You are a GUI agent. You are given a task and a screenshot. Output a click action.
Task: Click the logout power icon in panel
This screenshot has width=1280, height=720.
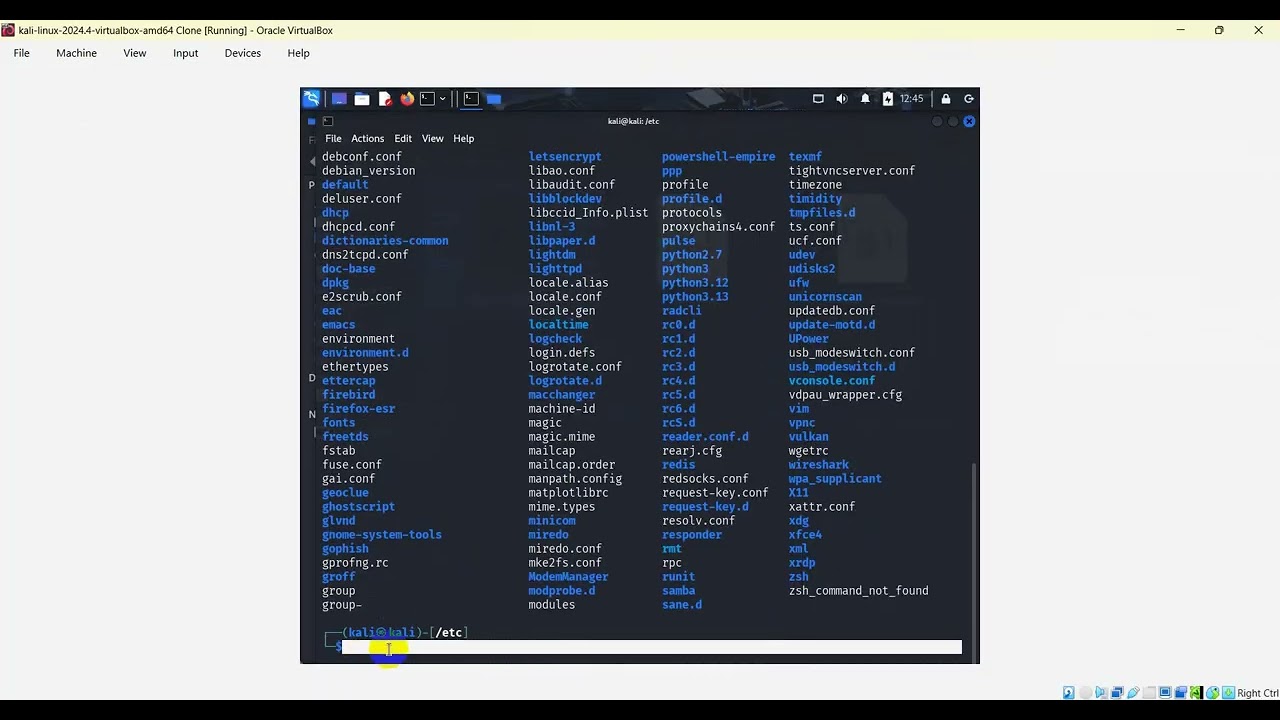pos(968,99)
